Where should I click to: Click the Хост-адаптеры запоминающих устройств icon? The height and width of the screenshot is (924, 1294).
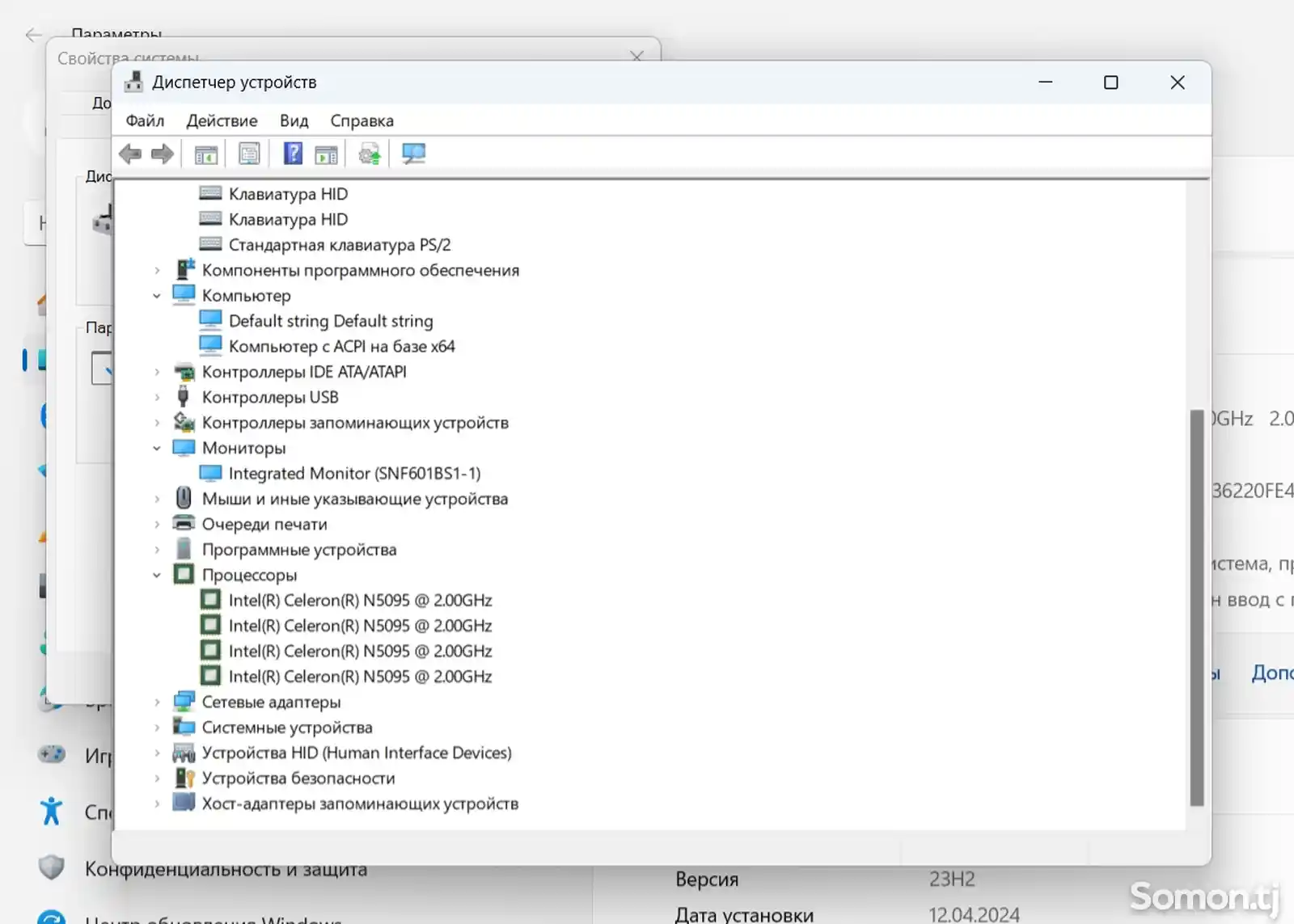coord(184,802)
